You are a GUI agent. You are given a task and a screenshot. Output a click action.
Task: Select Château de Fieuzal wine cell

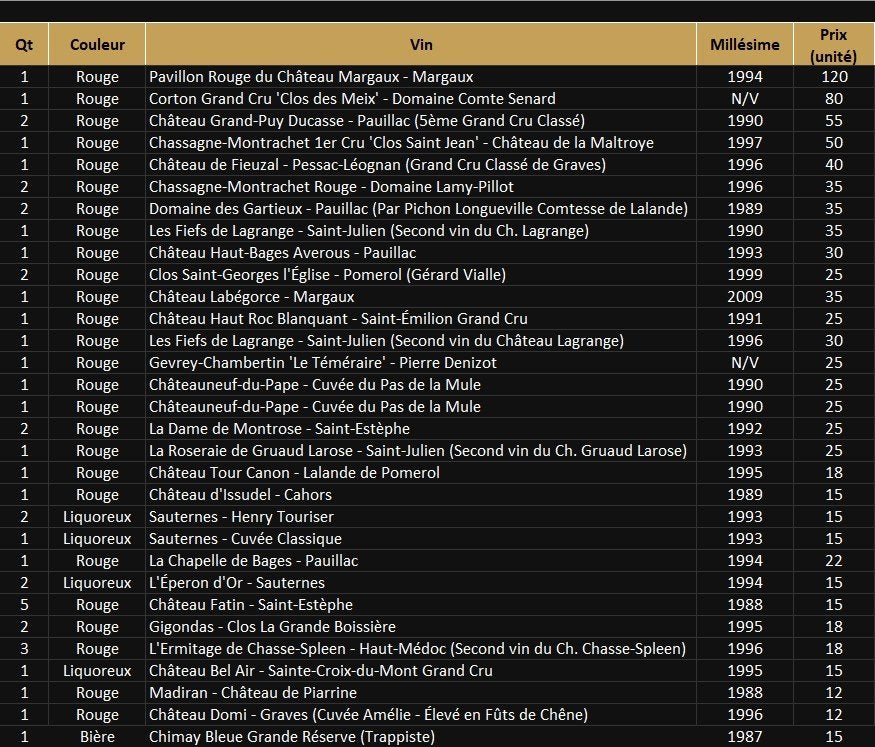click(x=421, y=165)
